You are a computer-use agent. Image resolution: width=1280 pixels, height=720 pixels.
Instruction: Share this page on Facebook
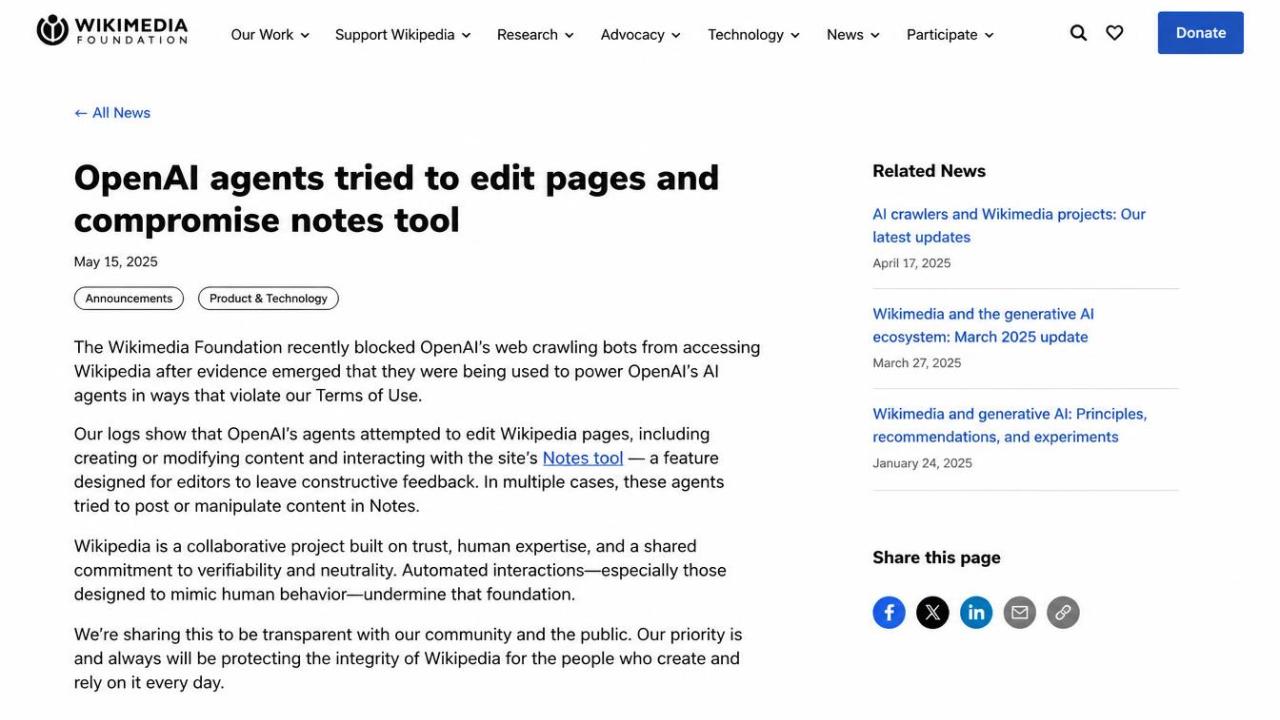coord(889,612)
